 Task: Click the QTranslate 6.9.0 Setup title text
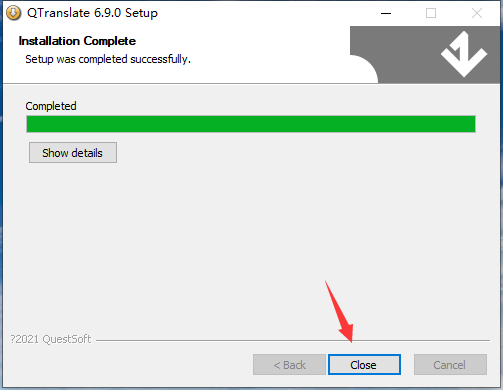(92, 13)
